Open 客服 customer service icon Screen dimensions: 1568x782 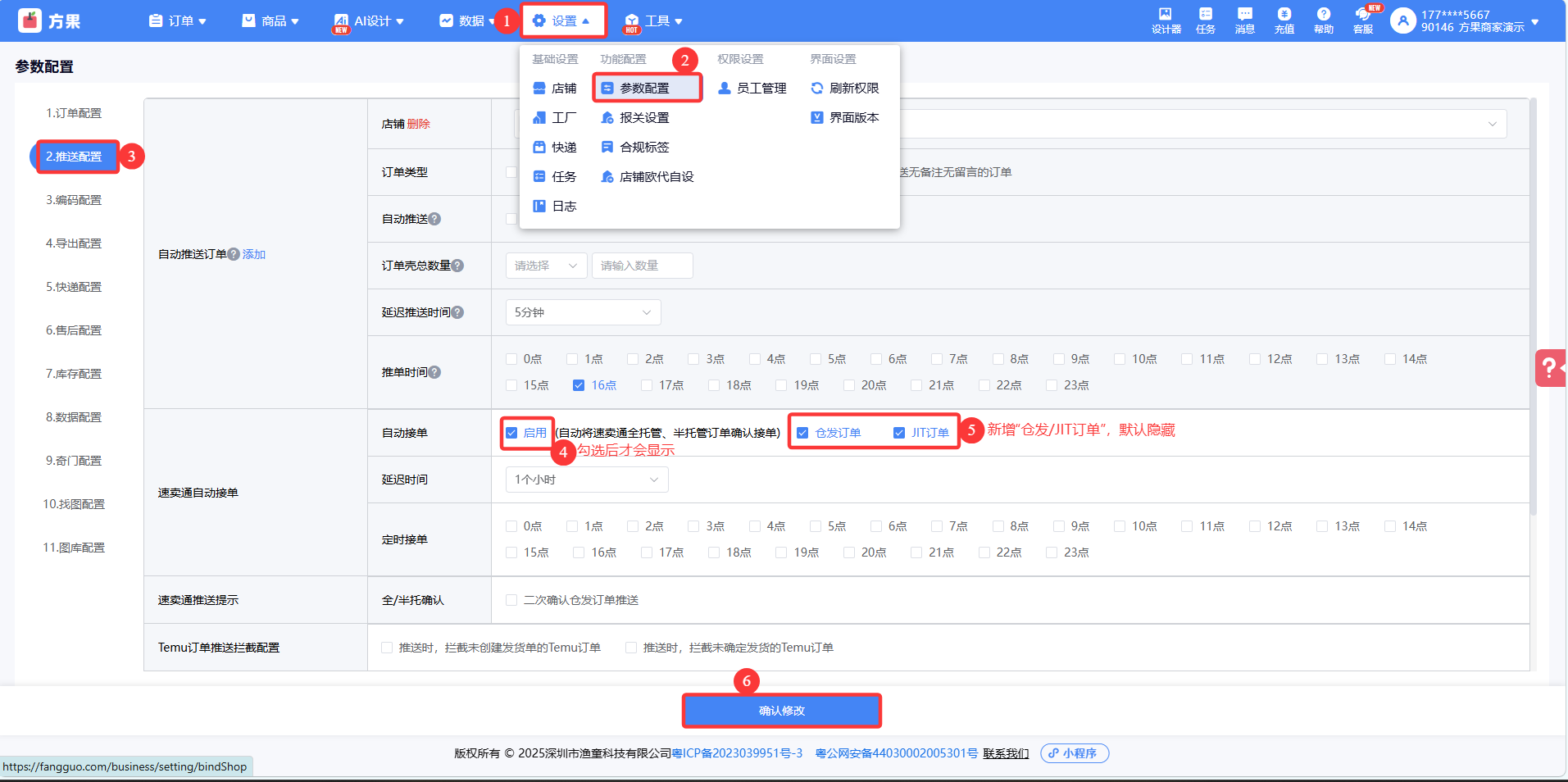1362,20
